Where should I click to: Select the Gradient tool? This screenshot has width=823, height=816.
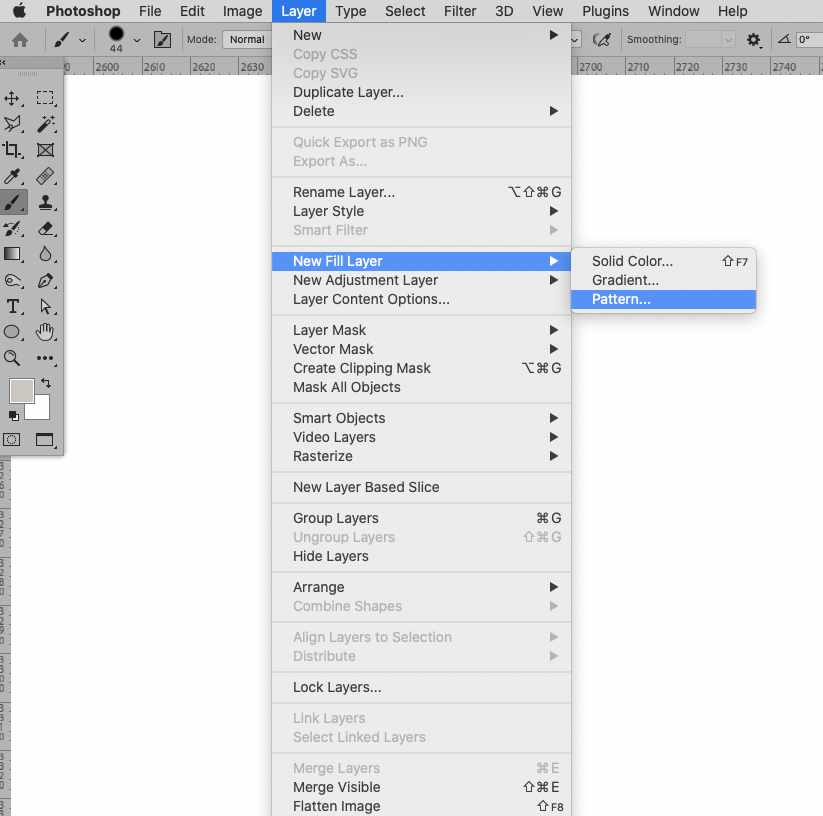[13, 254]
